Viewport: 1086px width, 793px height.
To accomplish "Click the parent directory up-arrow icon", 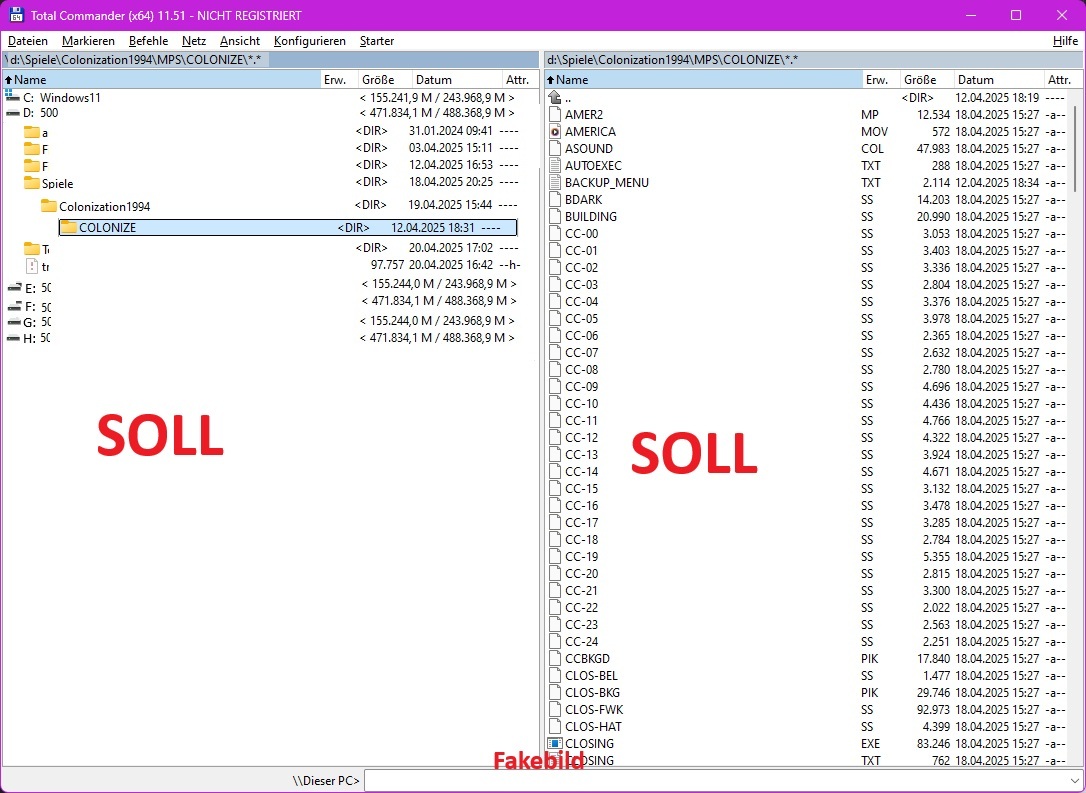I will pos(555,98).
